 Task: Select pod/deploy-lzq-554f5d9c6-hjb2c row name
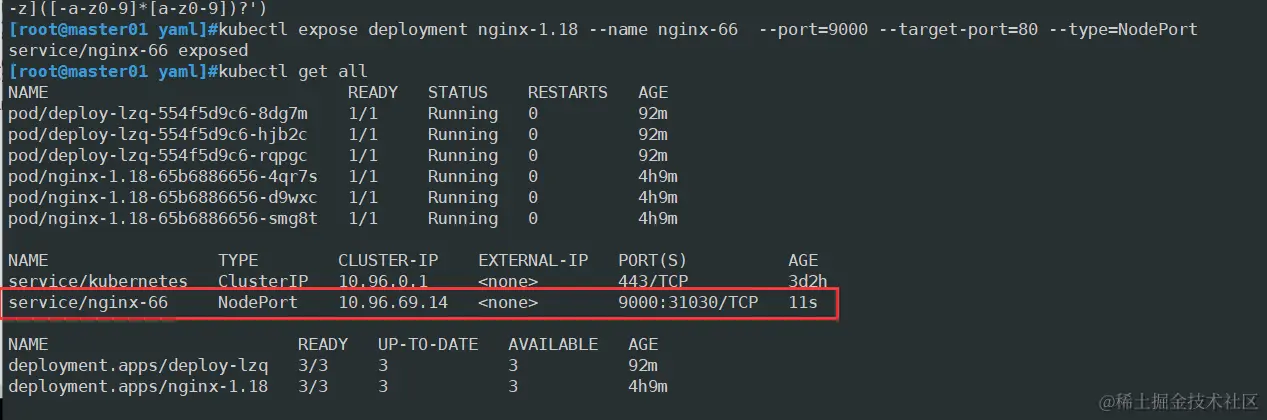pos(158,134)
